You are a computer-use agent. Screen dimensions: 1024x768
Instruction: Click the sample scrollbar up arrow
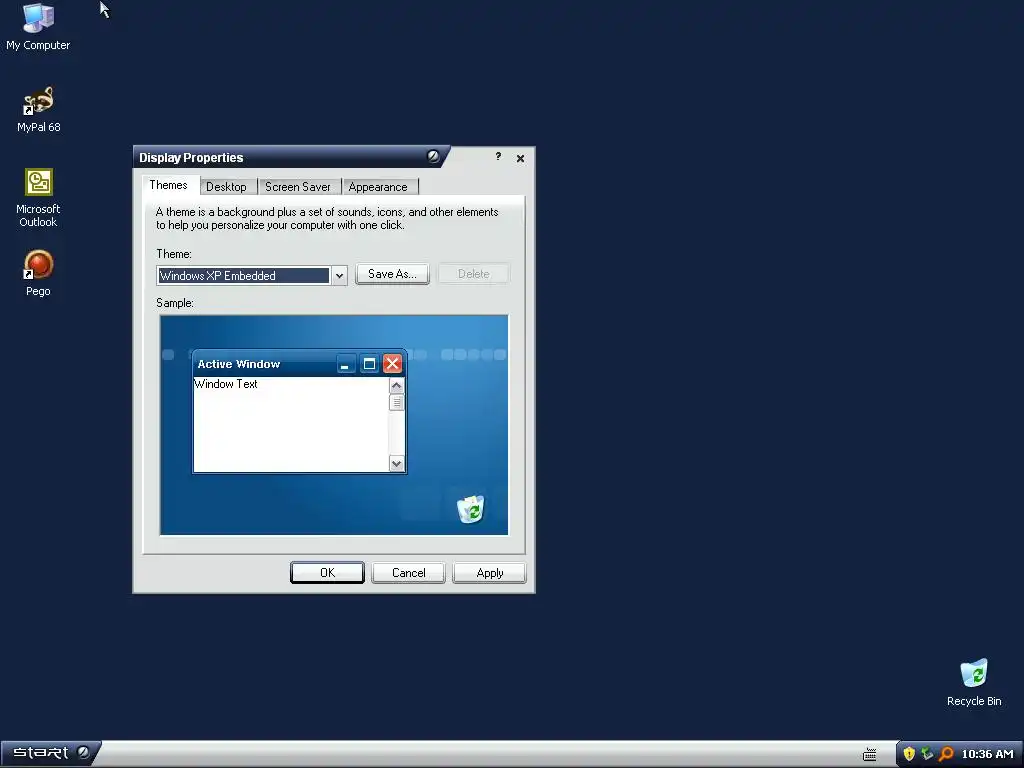point(396,385)
